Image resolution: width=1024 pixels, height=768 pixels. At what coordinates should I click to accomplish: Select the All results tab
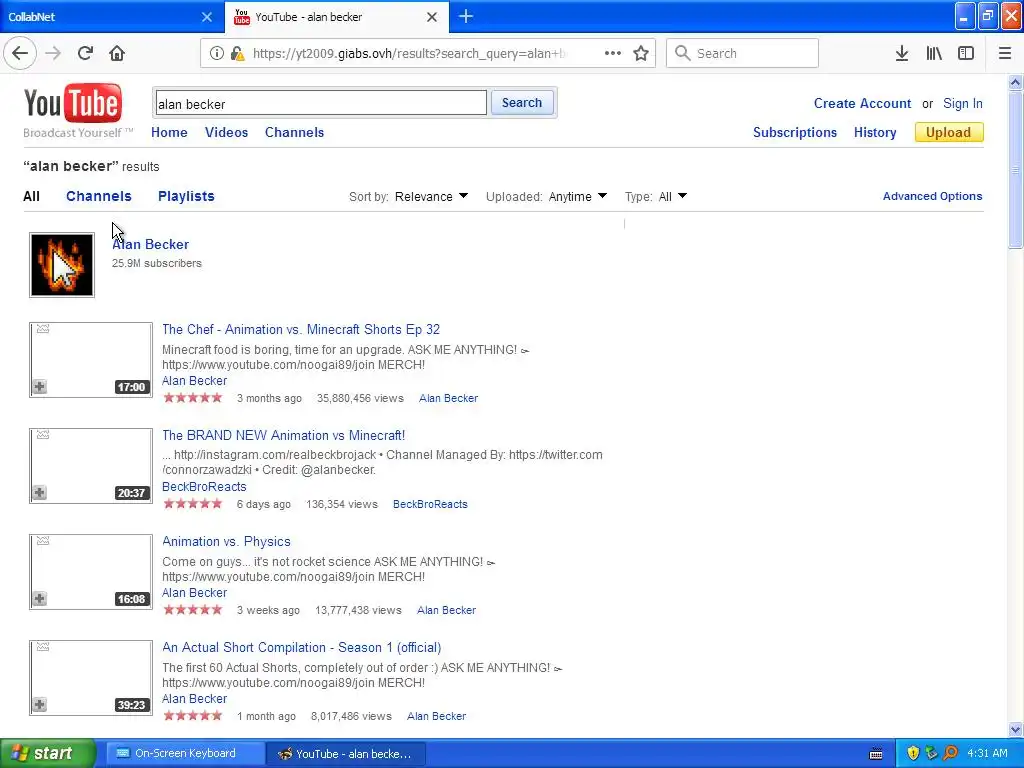(x=31, y=197)
